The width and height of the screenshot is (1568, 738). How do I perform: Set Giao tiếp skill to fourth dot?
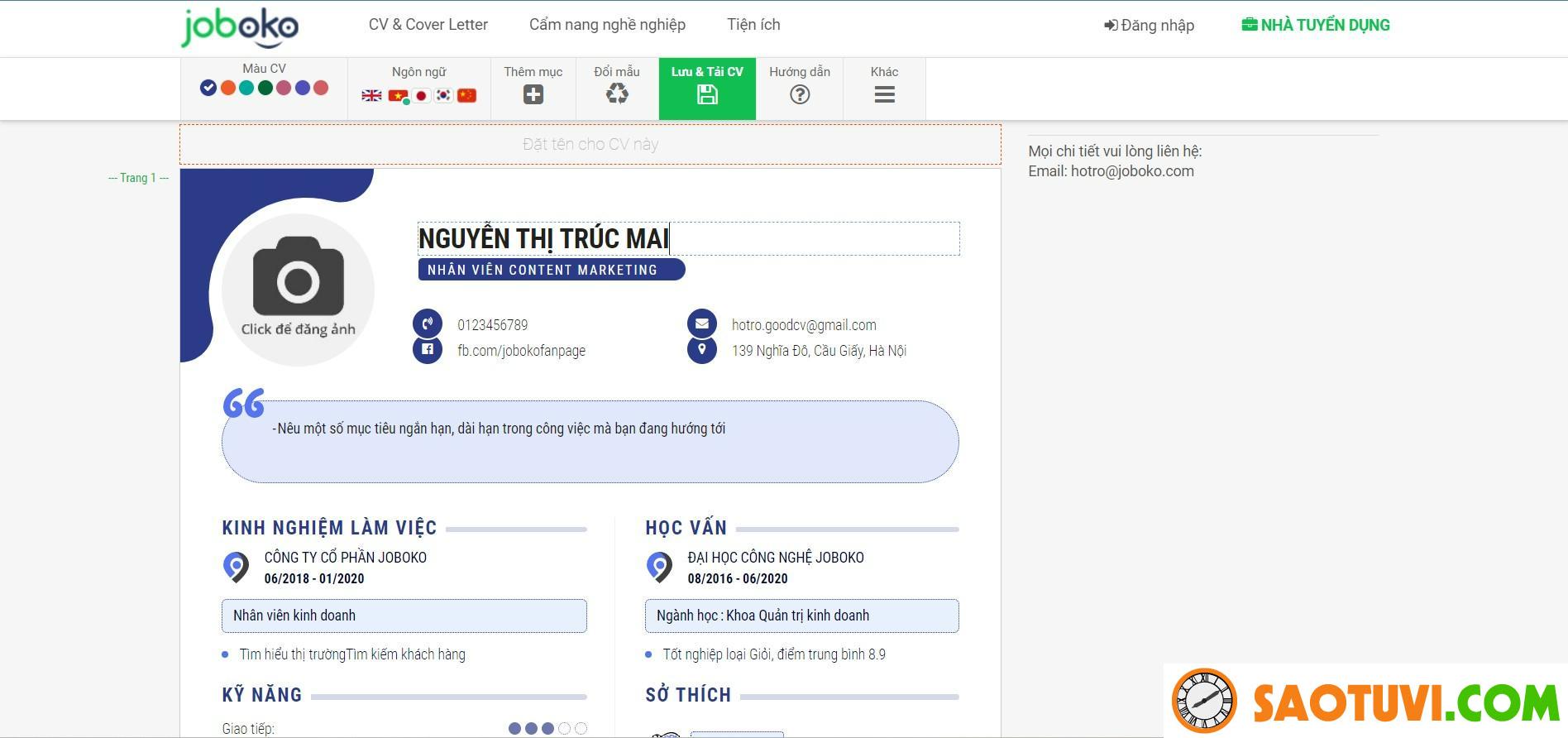564,729
